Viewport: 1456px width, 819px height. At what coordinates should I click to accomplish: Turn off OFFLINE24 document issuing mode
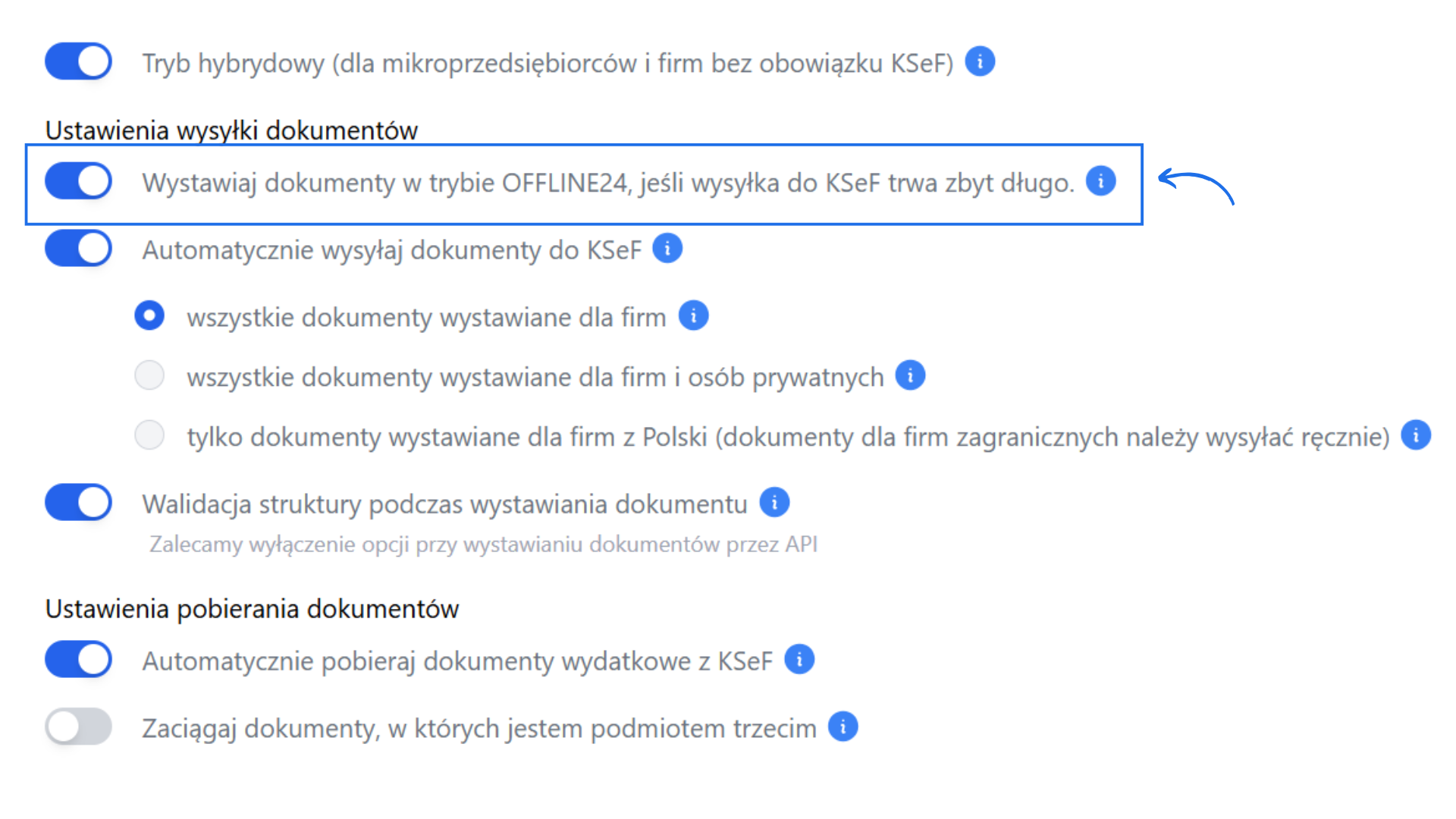(x=77, y=181)
